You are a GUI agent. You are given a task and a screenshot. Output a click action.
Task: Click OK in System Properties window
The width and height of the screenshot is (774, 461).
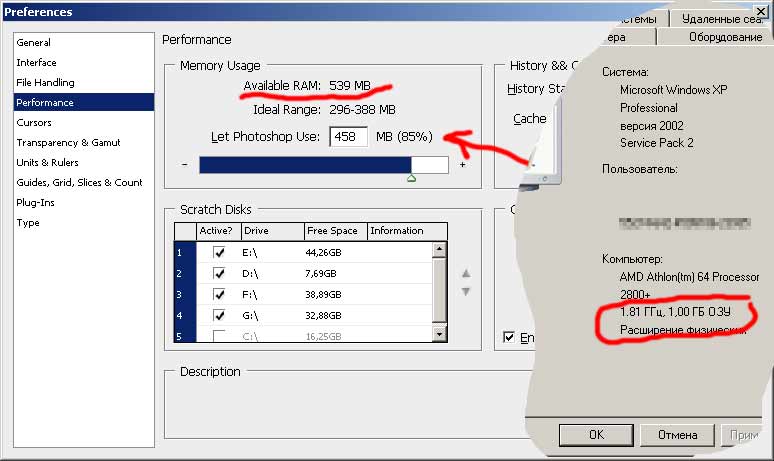click(x=596, y=435)
